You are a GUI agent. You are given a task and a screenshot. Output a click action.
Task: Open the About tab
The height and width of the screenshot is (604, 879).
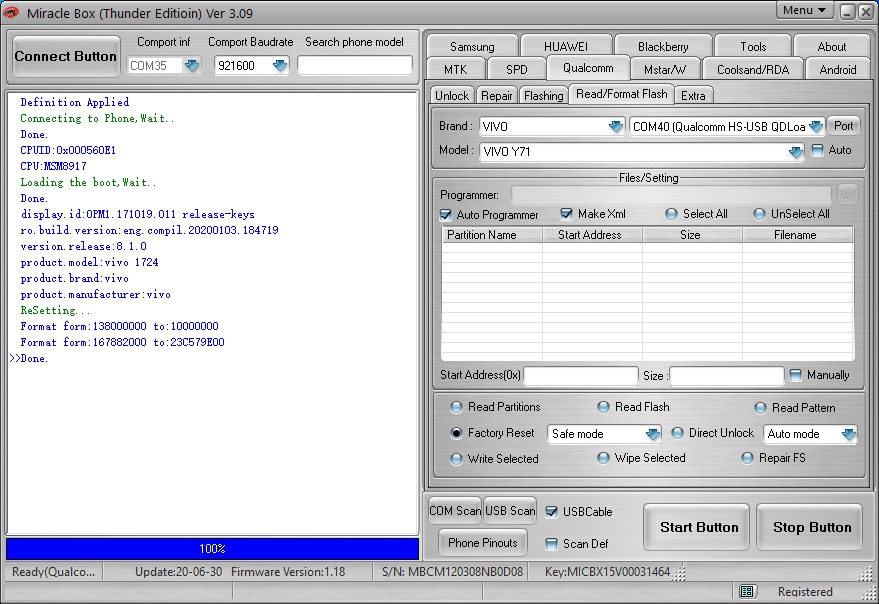coord(831,46)
